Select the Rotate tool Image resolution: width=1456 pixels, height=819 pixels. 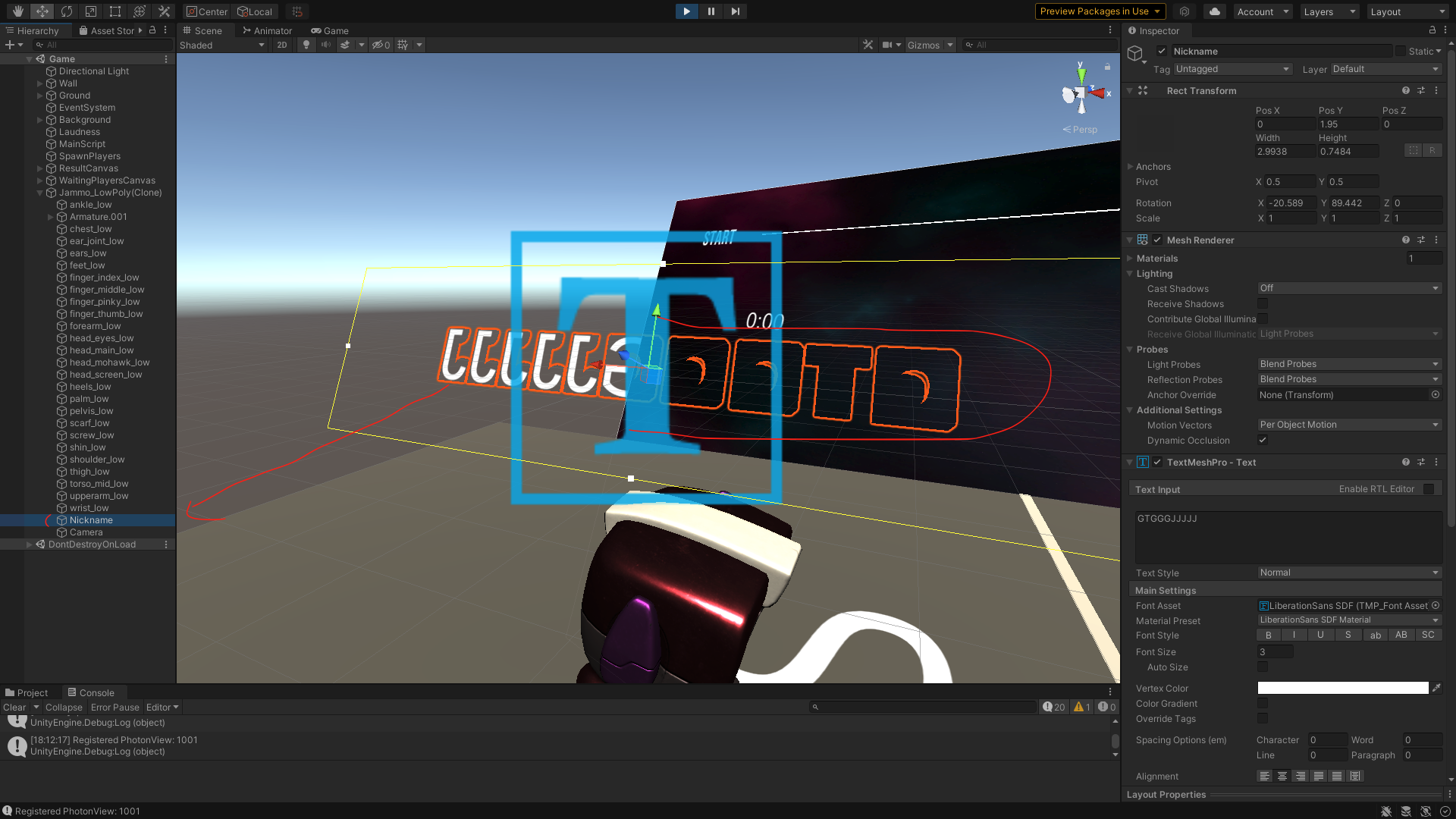(67, 11)
